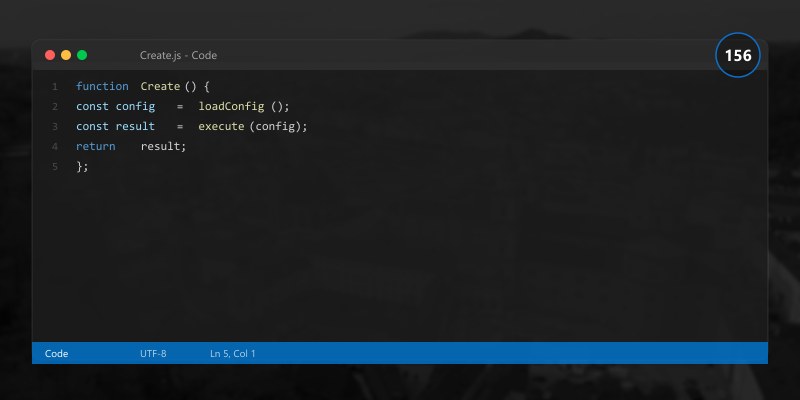Image resolution: width=800 pixels, height=400 pixels.
Task: Click line number 4 in gutter
Action: [x=55, y=146]
